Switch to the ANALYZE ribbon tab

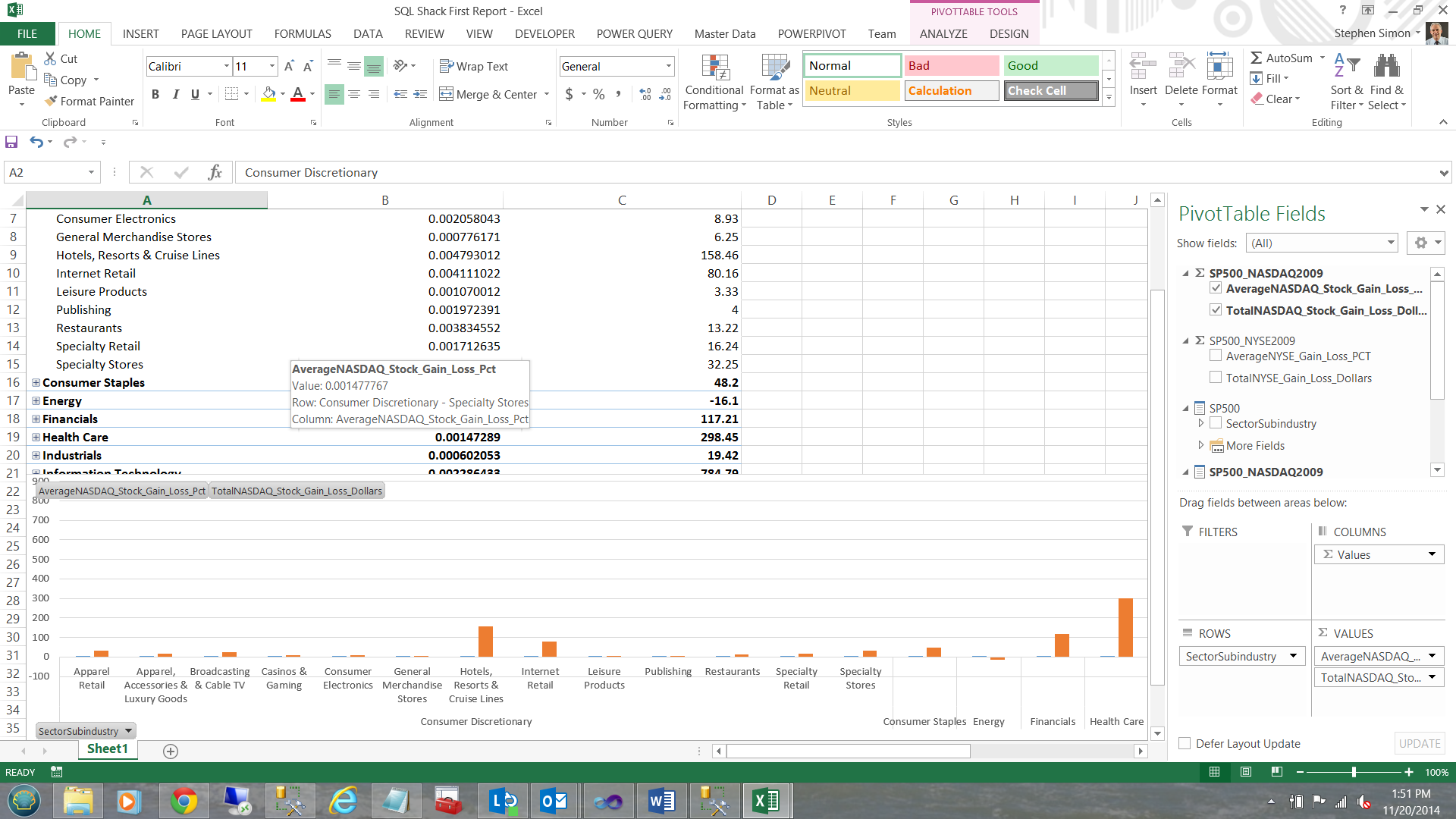coord(943,34)
